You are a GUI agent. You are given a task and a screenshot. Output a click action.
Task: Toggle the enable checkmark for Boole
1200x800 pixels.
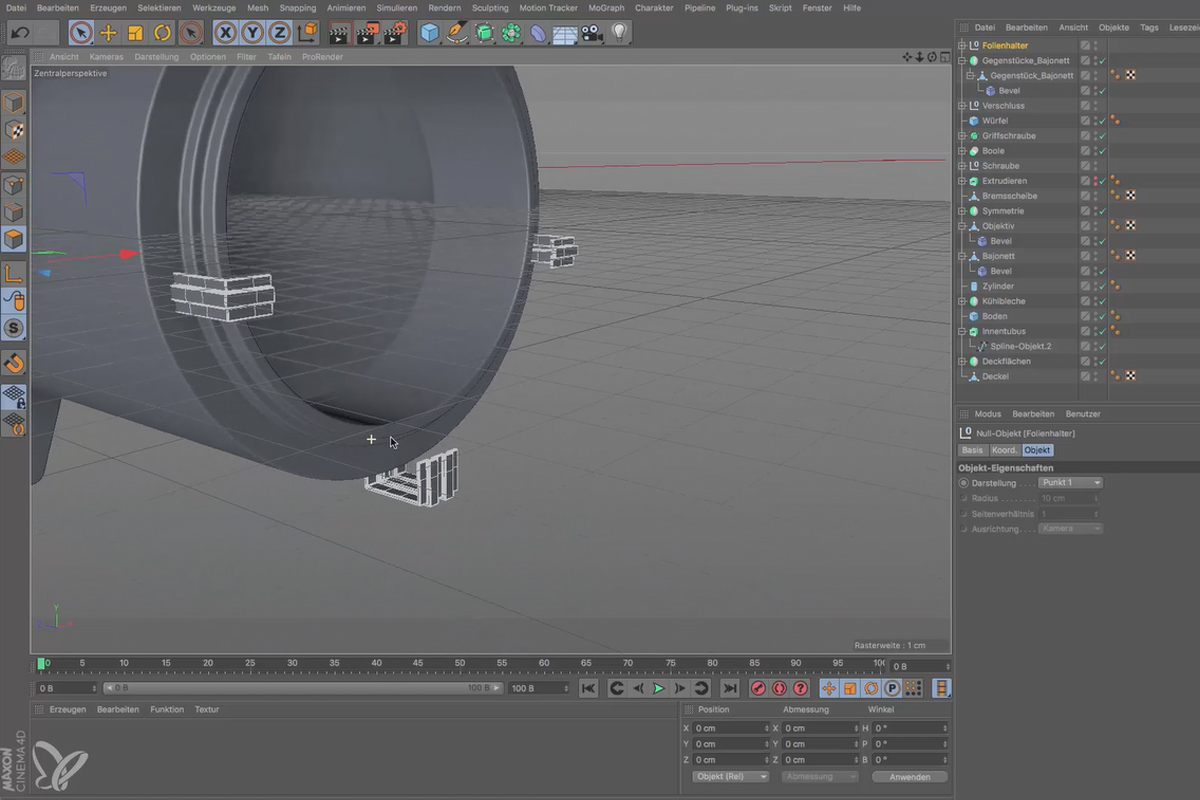point(1102,151)
